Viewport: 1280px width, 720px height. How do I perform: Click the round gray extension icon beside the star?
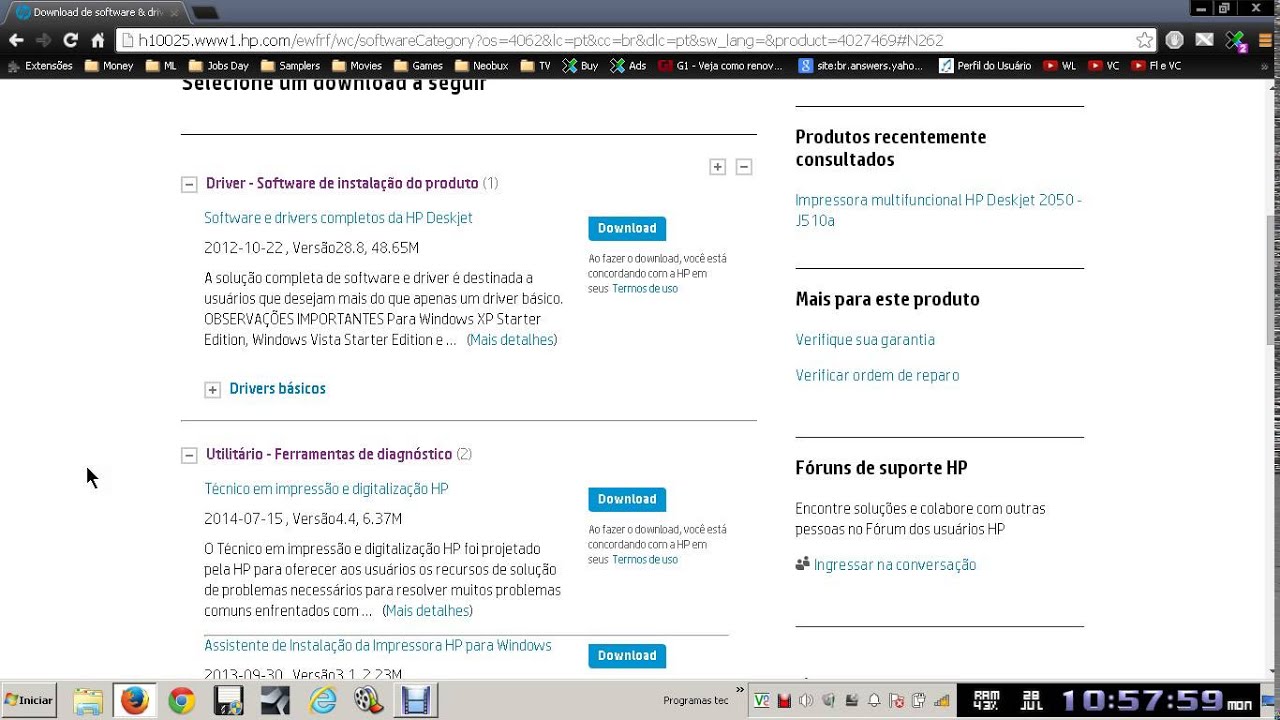1175,41
